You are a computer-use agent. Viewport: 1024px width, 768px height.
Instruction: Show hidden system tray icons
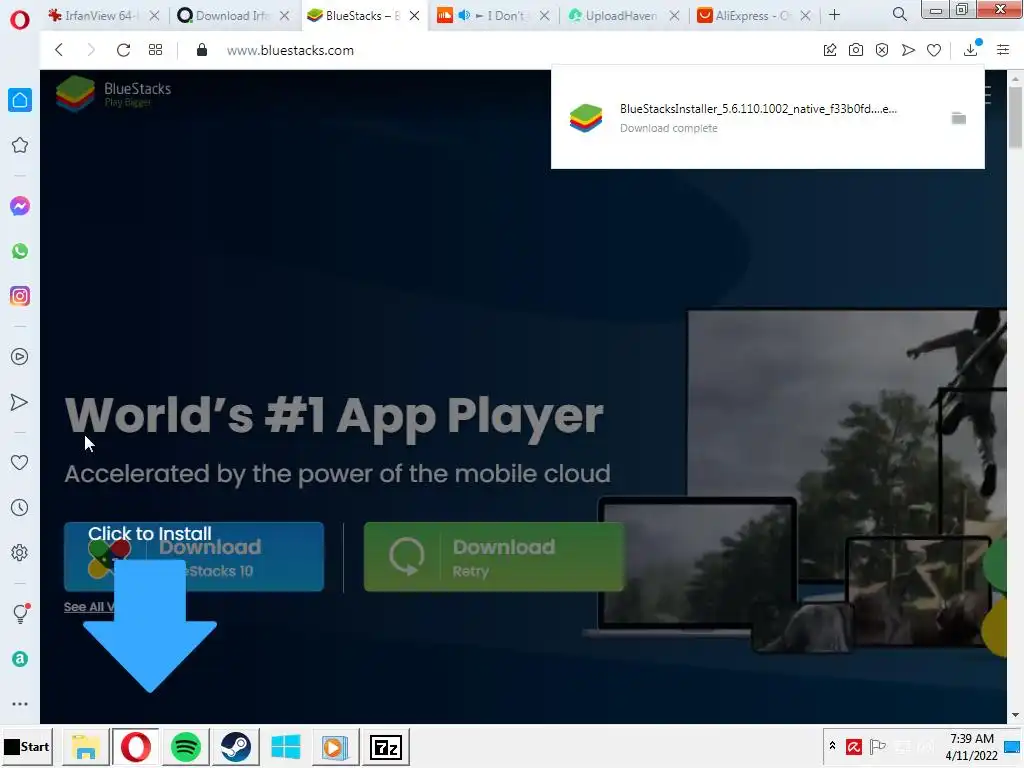pyautogui.click(x=833, y=746)
